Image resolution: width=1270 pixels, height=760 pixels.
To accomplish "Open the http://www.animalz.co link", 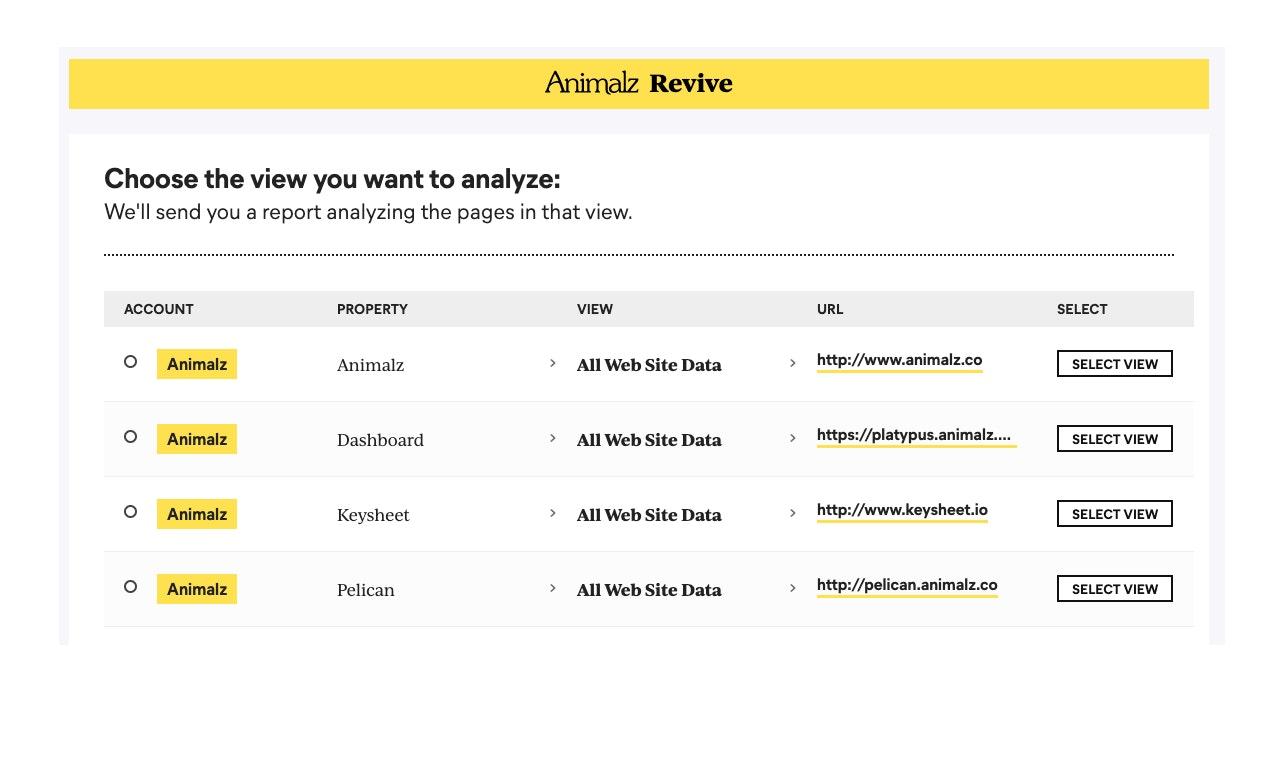I will pyautogui.click(x=899, y=360).
